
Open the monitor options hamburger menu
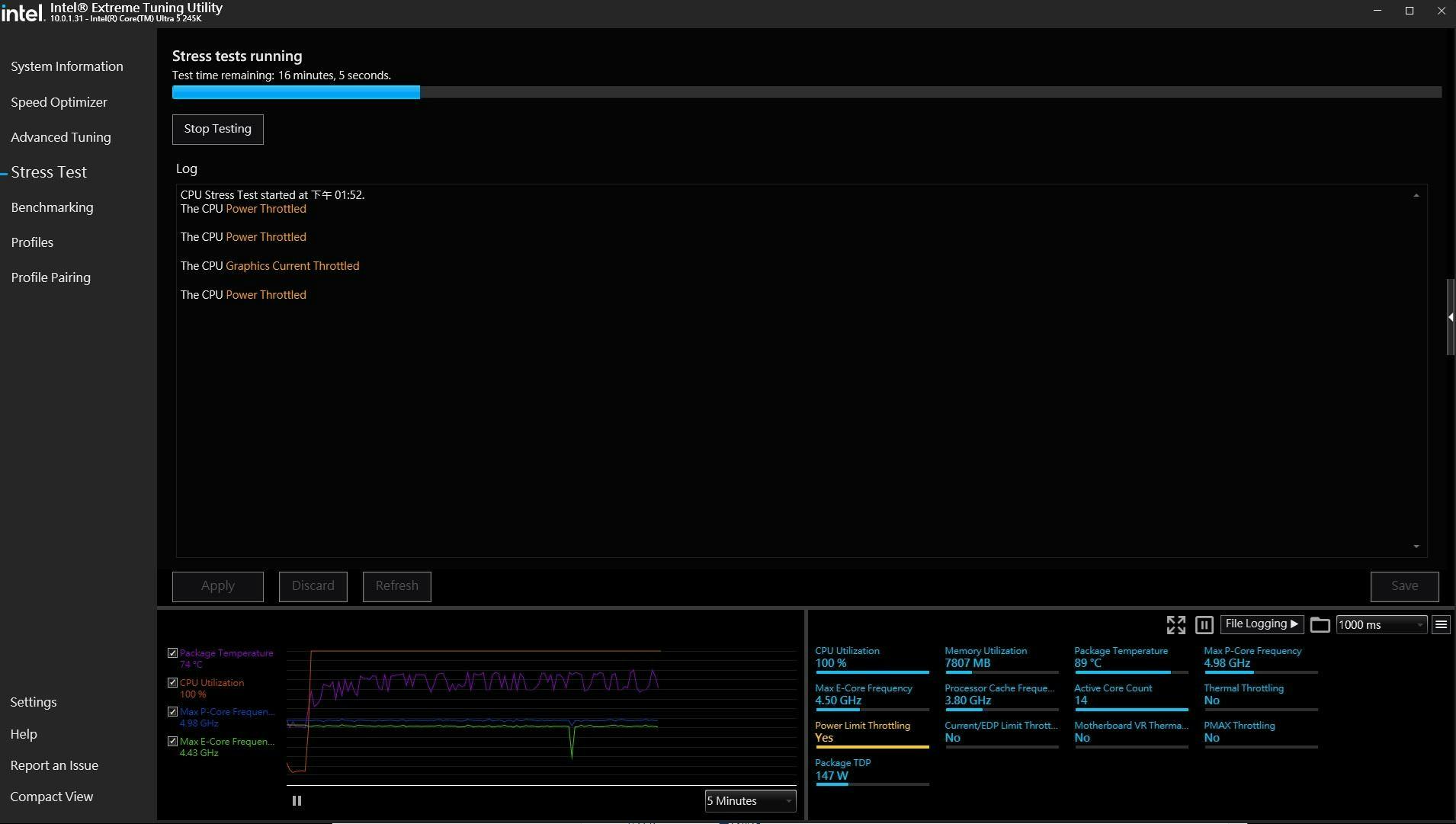[1441, 625]
